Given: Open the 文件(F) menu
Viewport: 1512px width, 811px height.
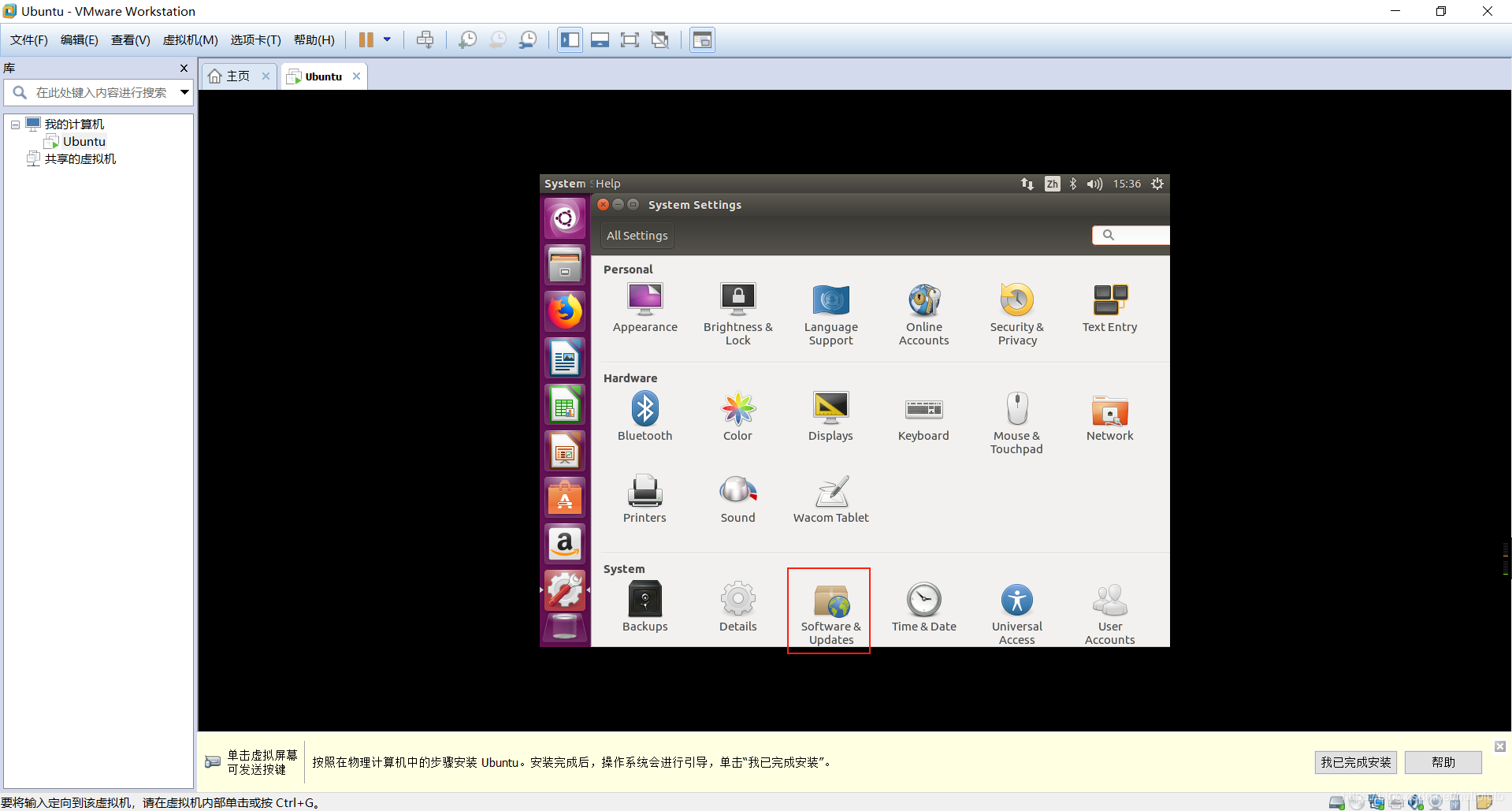Looking at the screenshot, I should point(29,40).
